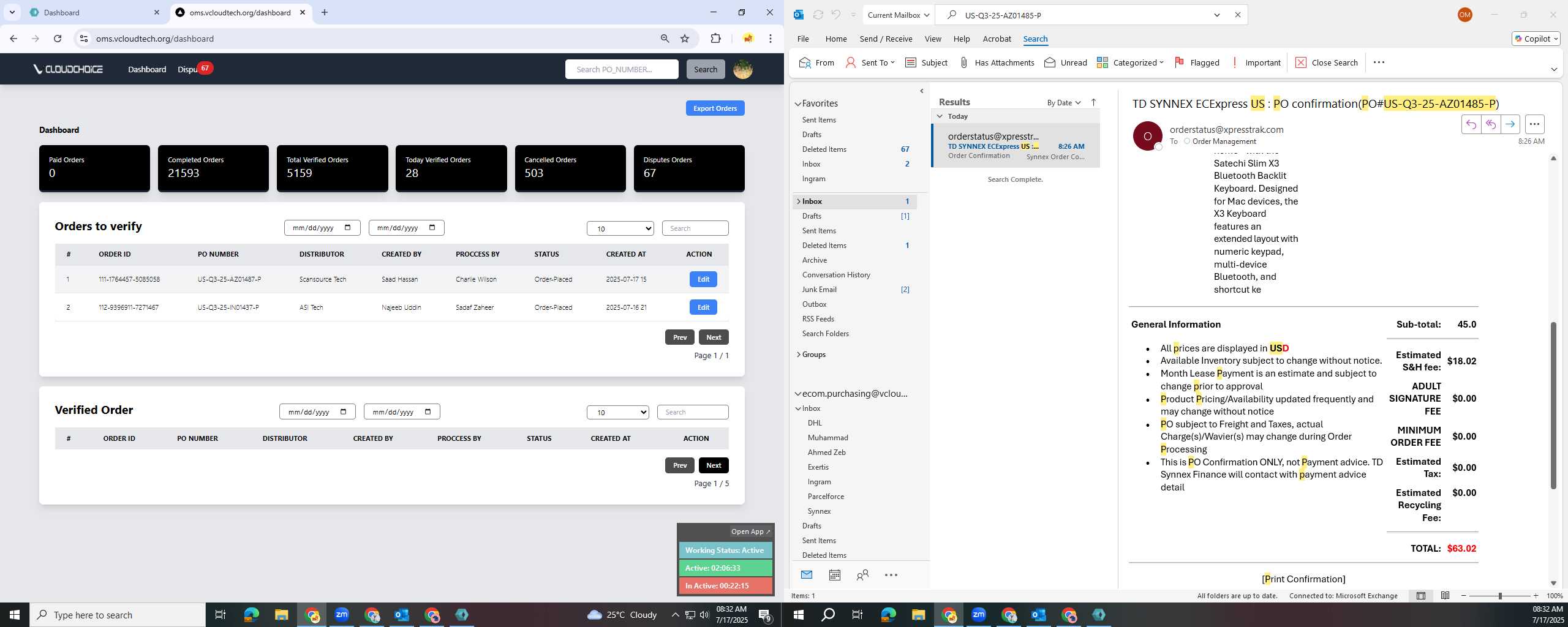Screen dimensions: 1568x627
Task: Open more navigation options ellipsis in Outlook
Action: 891,575
